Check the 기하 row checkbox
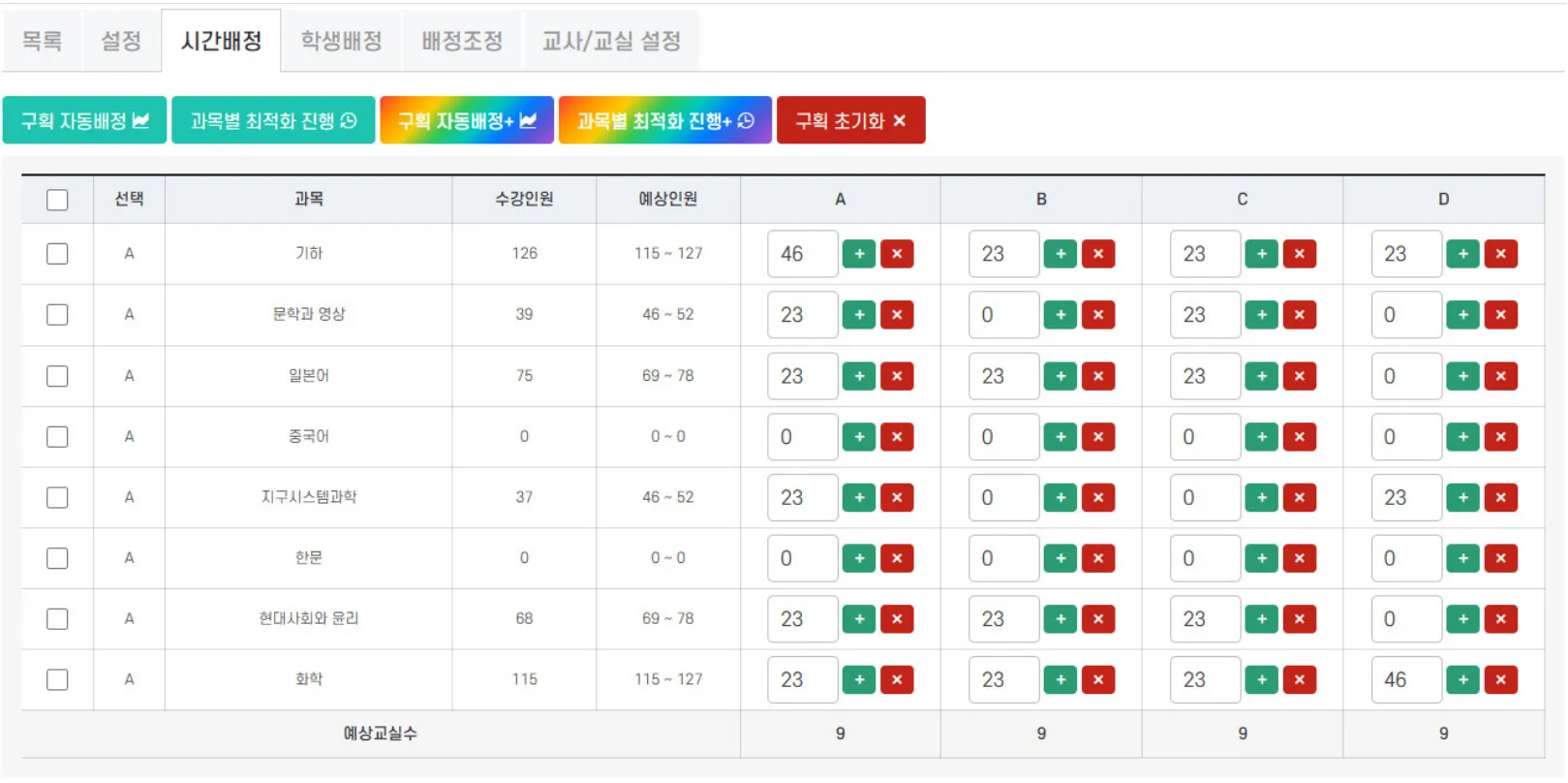 [x=57, y=254]
